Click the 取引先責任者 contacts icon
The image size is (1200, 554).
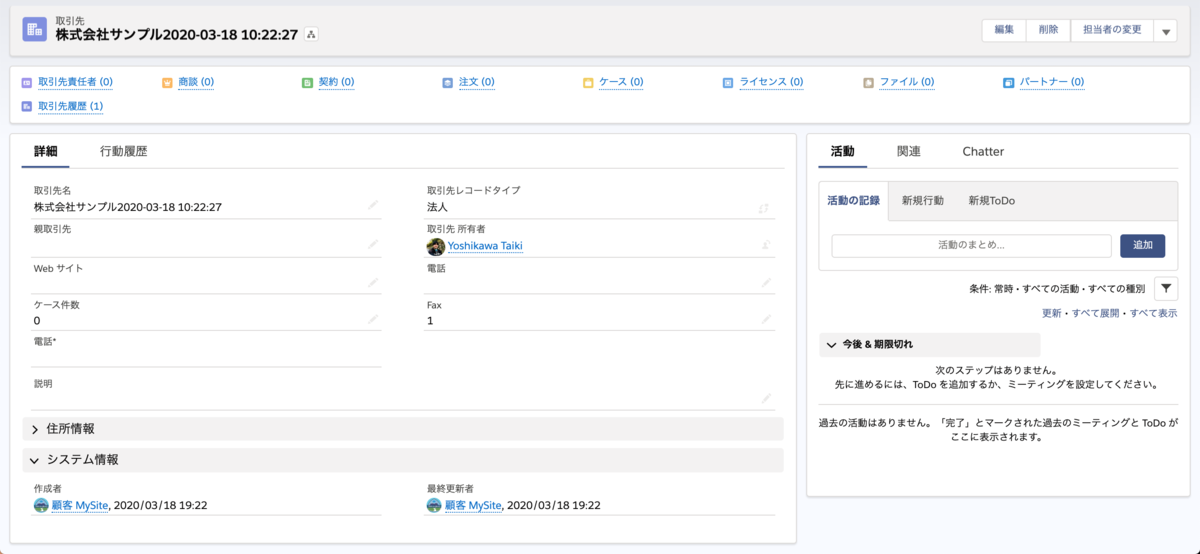pos(27,82)
